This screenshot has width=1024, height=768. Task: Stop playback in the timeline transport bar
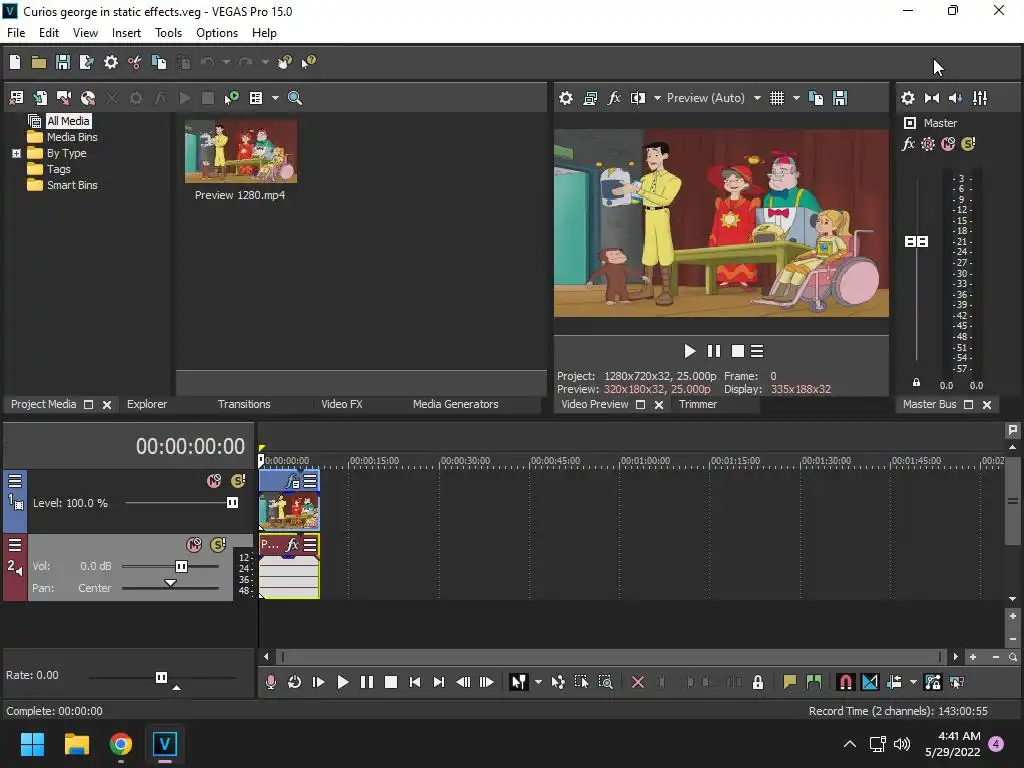(391, 682)
